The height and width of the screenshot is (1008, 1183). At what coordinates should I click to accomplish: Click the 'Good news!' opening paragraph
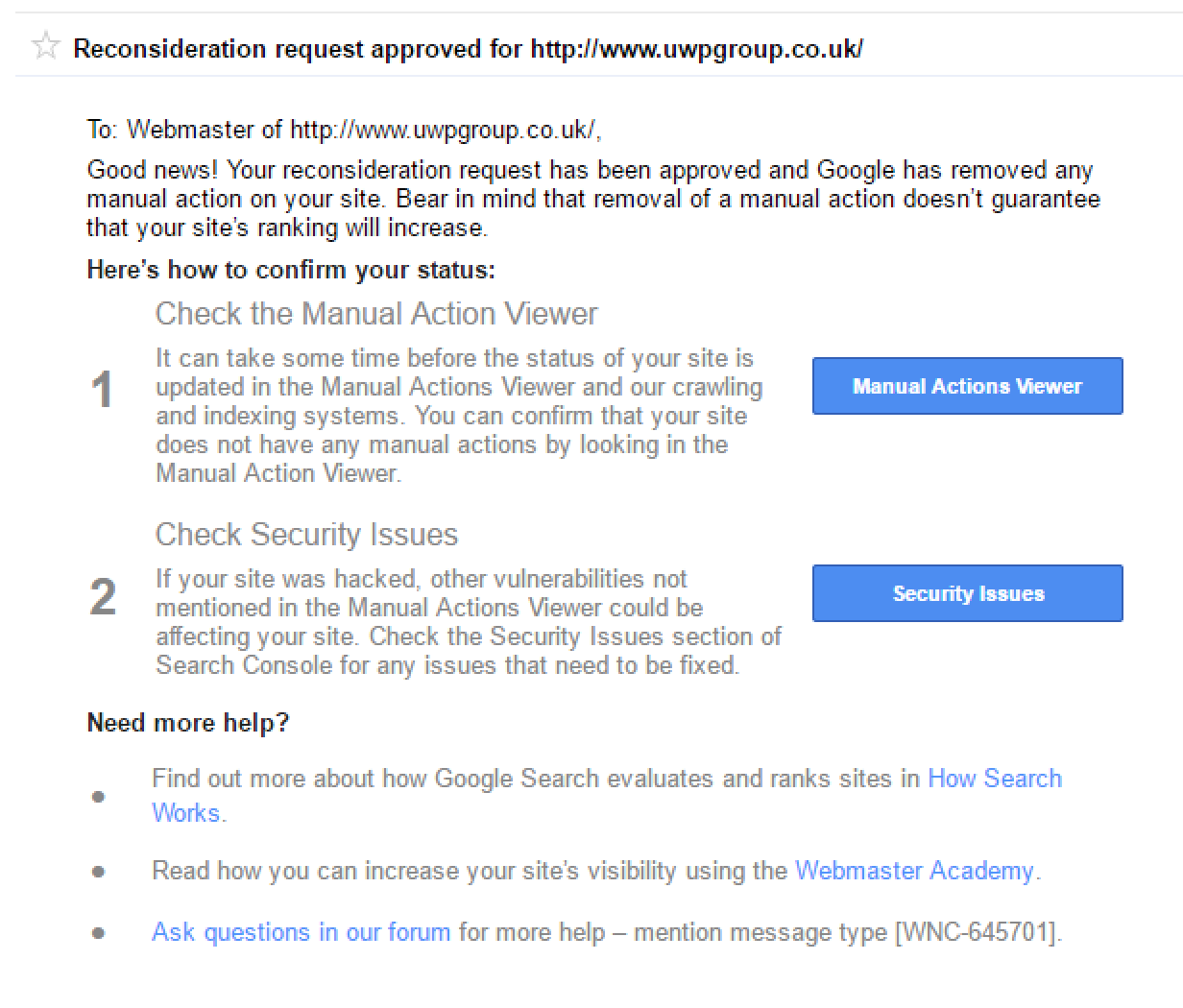coord(593,199)
